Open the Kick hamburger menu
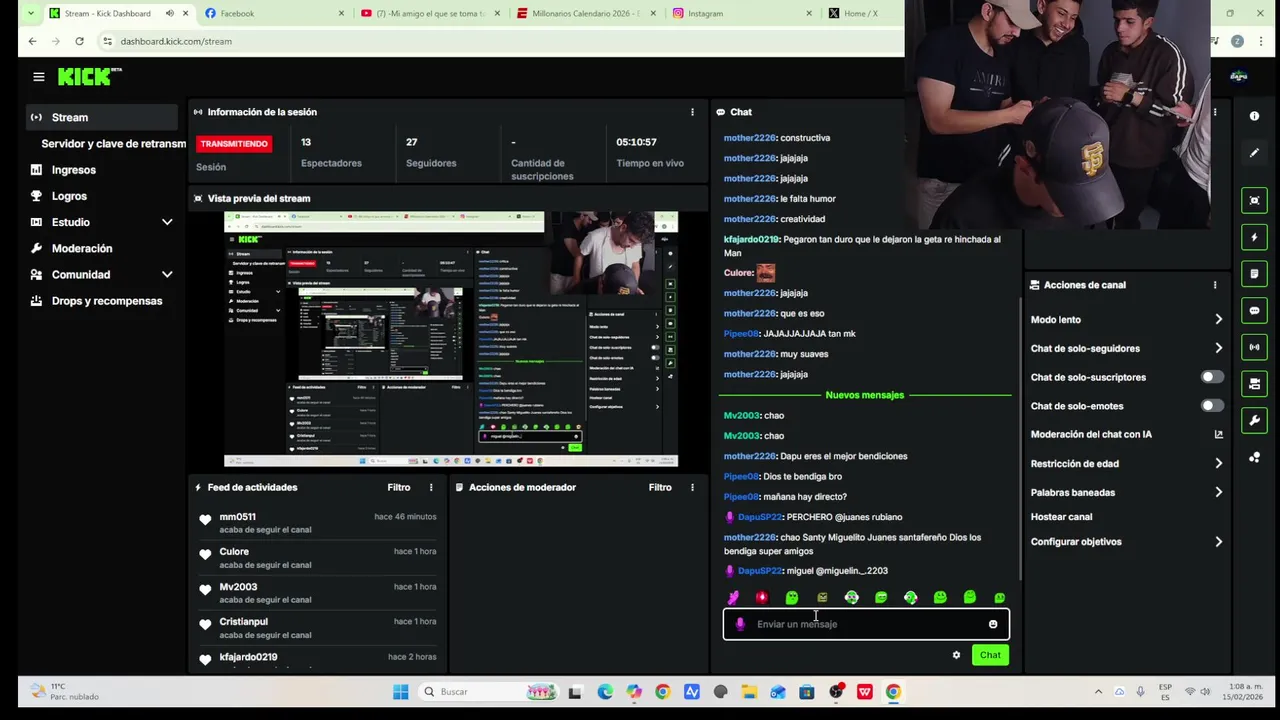Image resolution: width=1280 pixels, height=720 pixels. [38, 77]
